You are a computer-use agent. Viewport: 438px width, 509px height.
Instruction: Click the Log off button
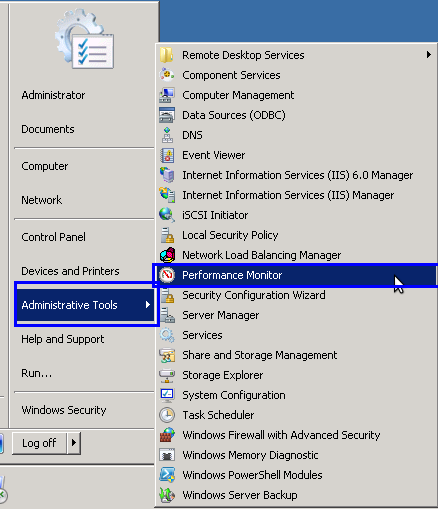click(39, 443)
